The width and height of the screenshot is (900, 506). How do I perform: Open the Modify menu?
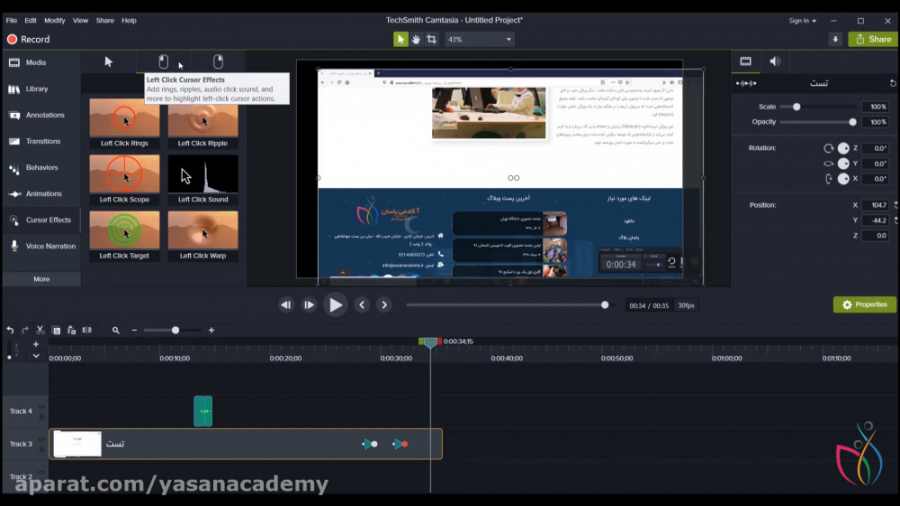click(55, 20)
